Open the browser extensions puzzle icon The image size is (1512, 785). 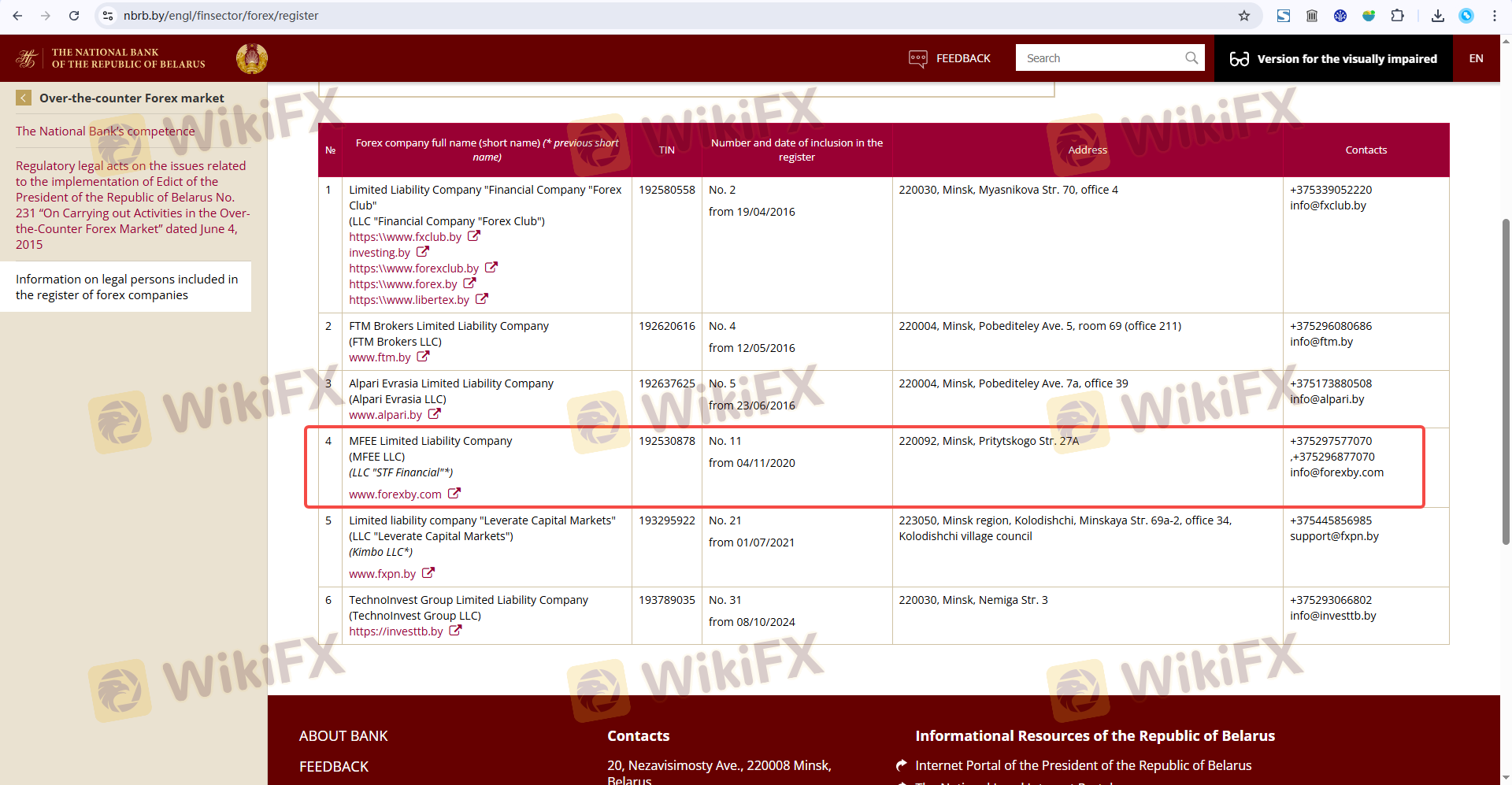point(1397,16)
